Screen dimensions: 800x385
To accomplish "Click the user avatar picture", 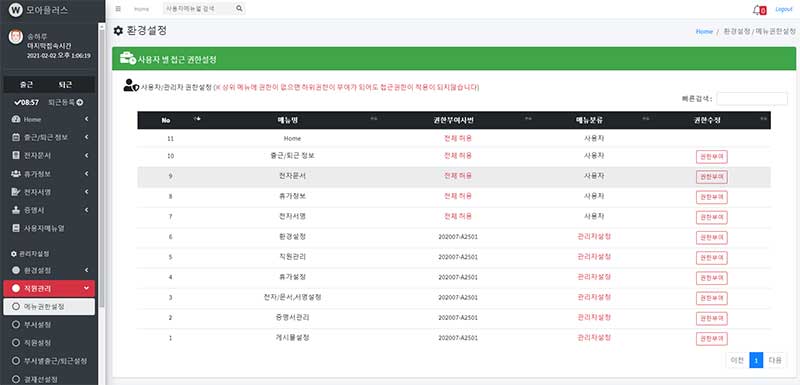I will pos(16,36).
